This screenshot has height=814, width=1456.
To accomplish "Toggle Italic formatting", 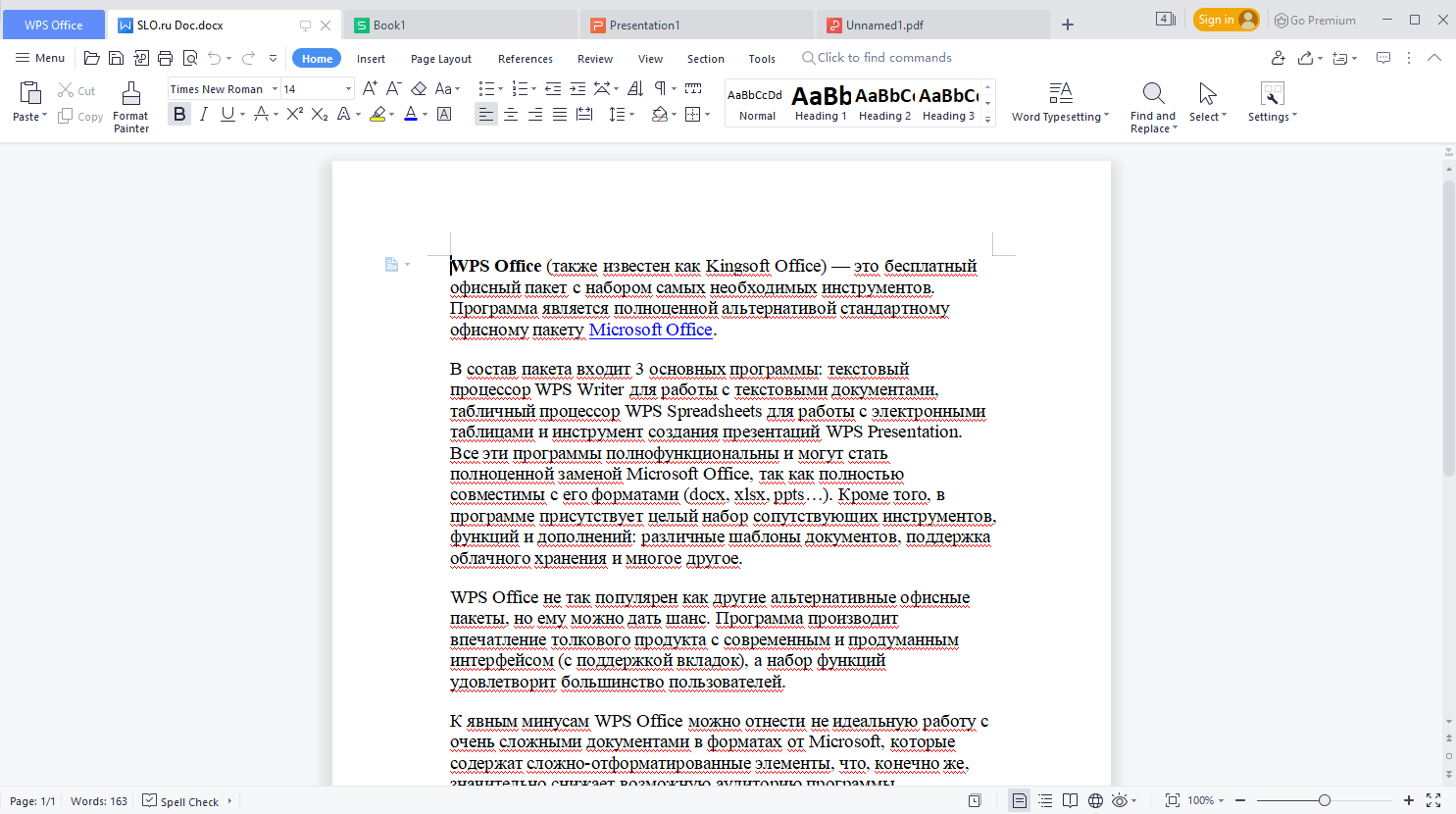I will [203, 115].
